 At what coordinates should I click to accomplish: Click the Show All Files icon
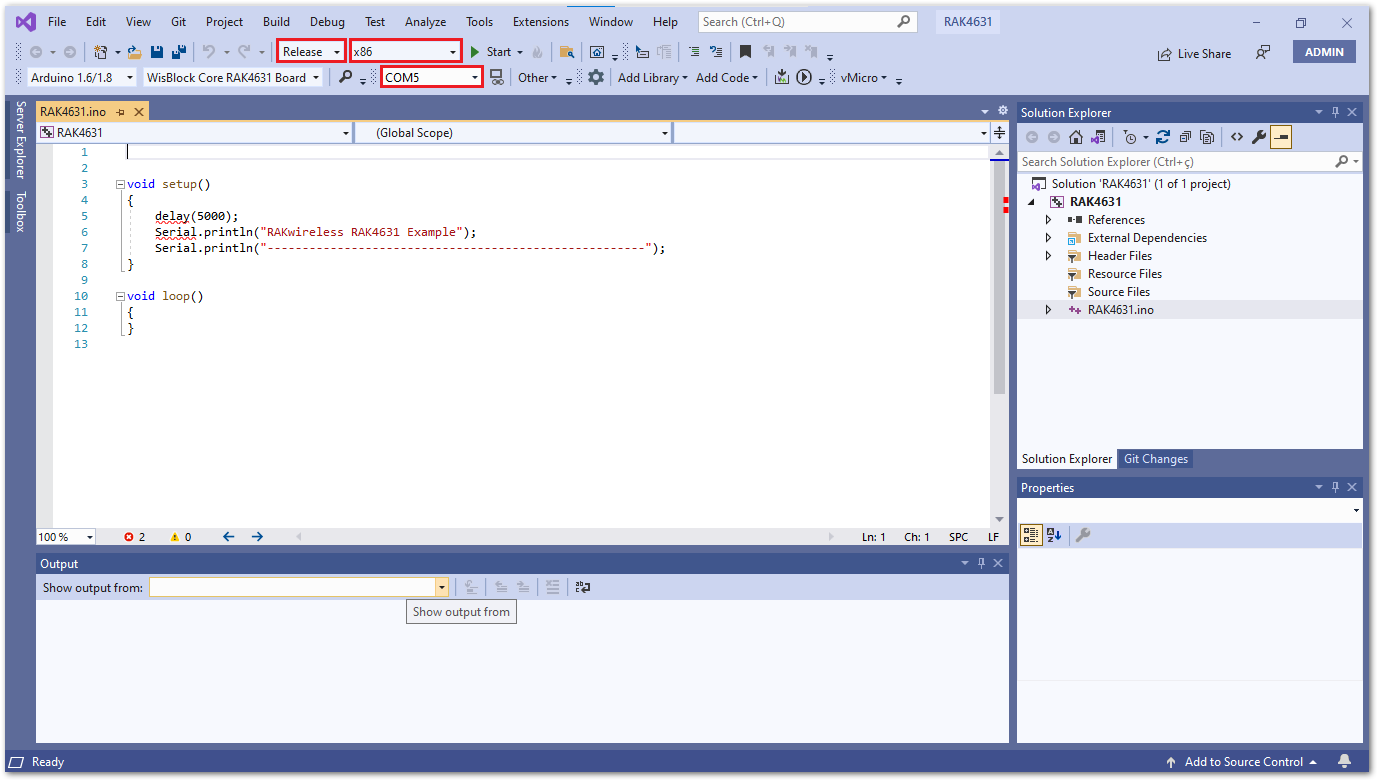1207,137
